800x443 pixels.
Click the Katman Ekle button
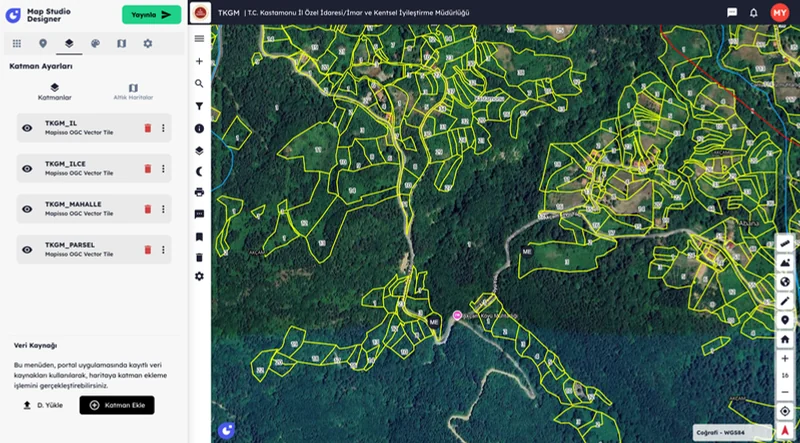pos(117,405)
